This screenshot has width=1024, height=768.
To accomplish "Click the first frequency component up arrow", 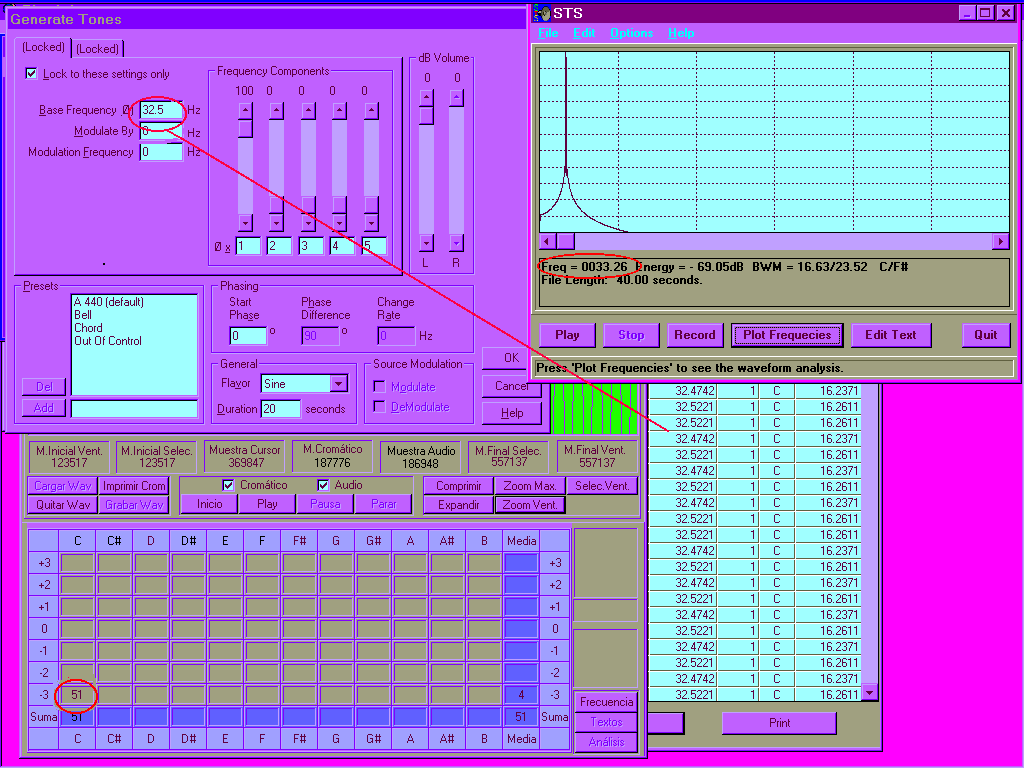I will [244, 110].
